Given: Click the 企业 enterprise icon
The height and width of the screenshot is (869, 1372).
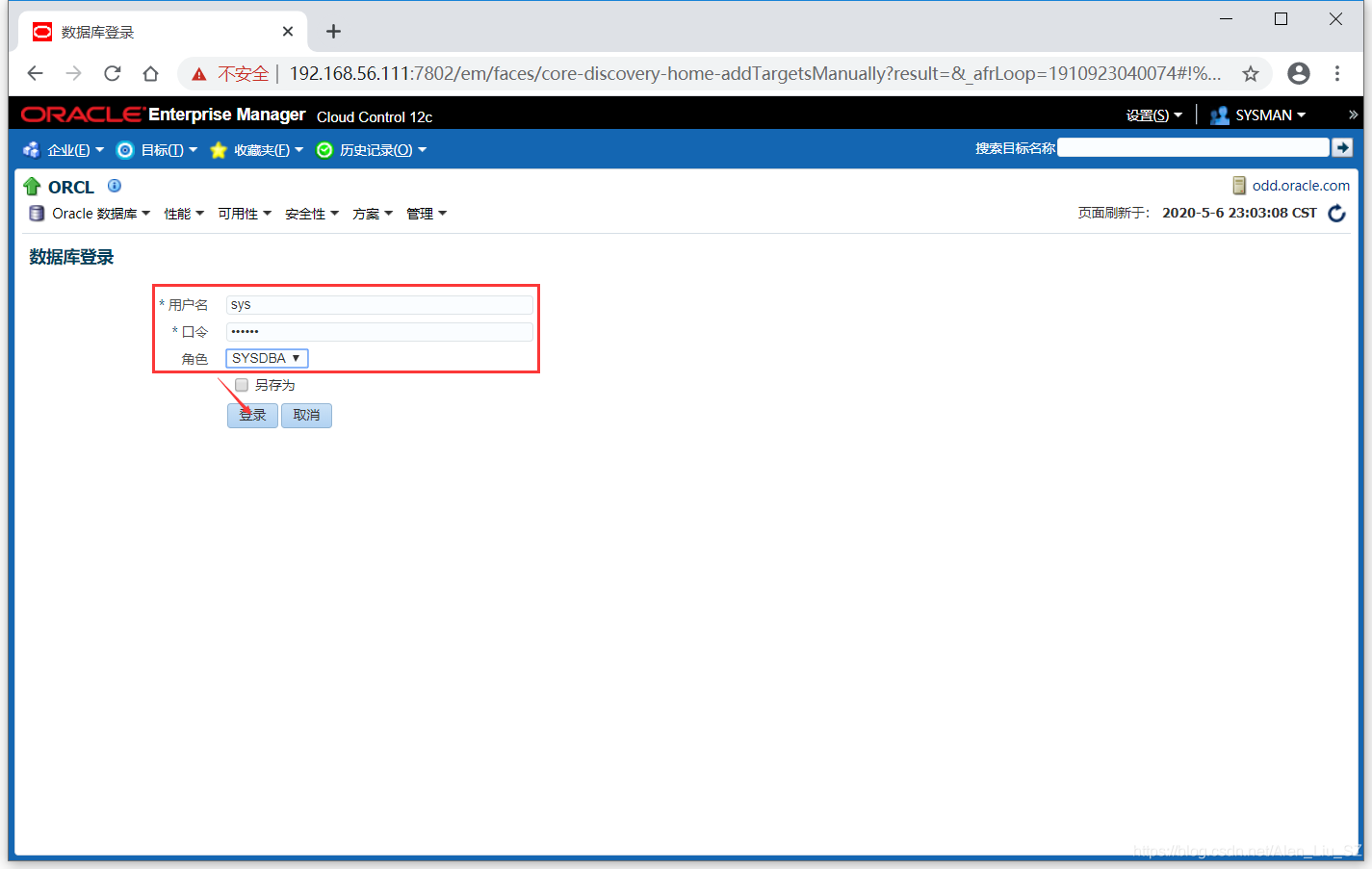Looking at the screenshot, I should pos(32,150).
